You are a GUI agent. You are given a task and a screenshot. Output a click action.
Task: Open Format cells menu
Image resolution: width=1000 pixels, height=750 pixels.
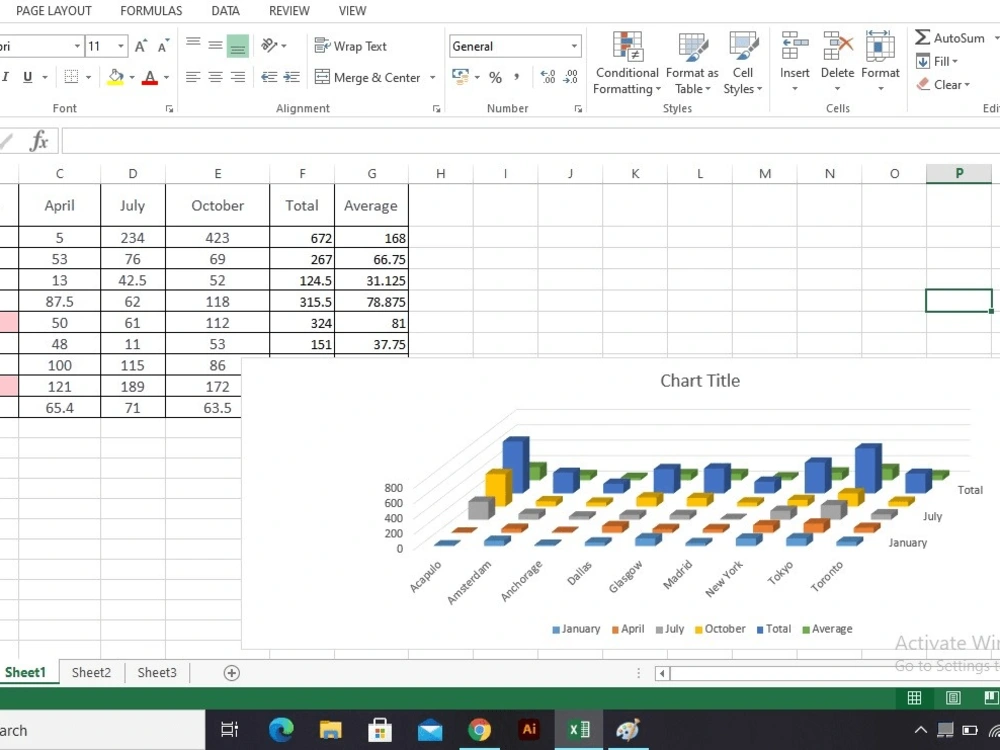point(880,62)
